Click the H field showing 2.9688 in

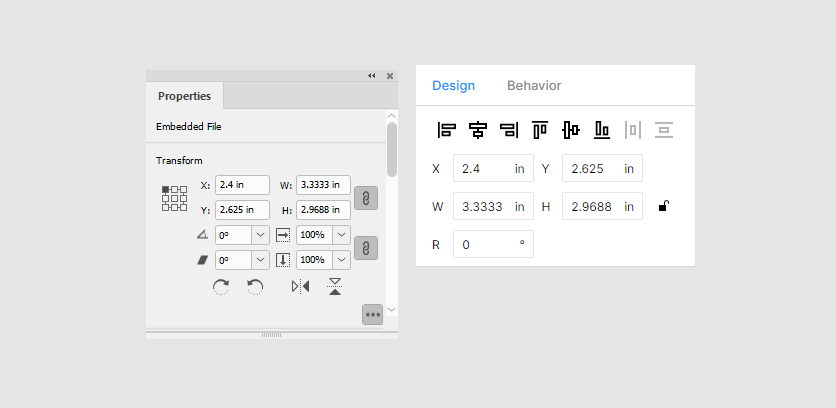pos(324,210)
